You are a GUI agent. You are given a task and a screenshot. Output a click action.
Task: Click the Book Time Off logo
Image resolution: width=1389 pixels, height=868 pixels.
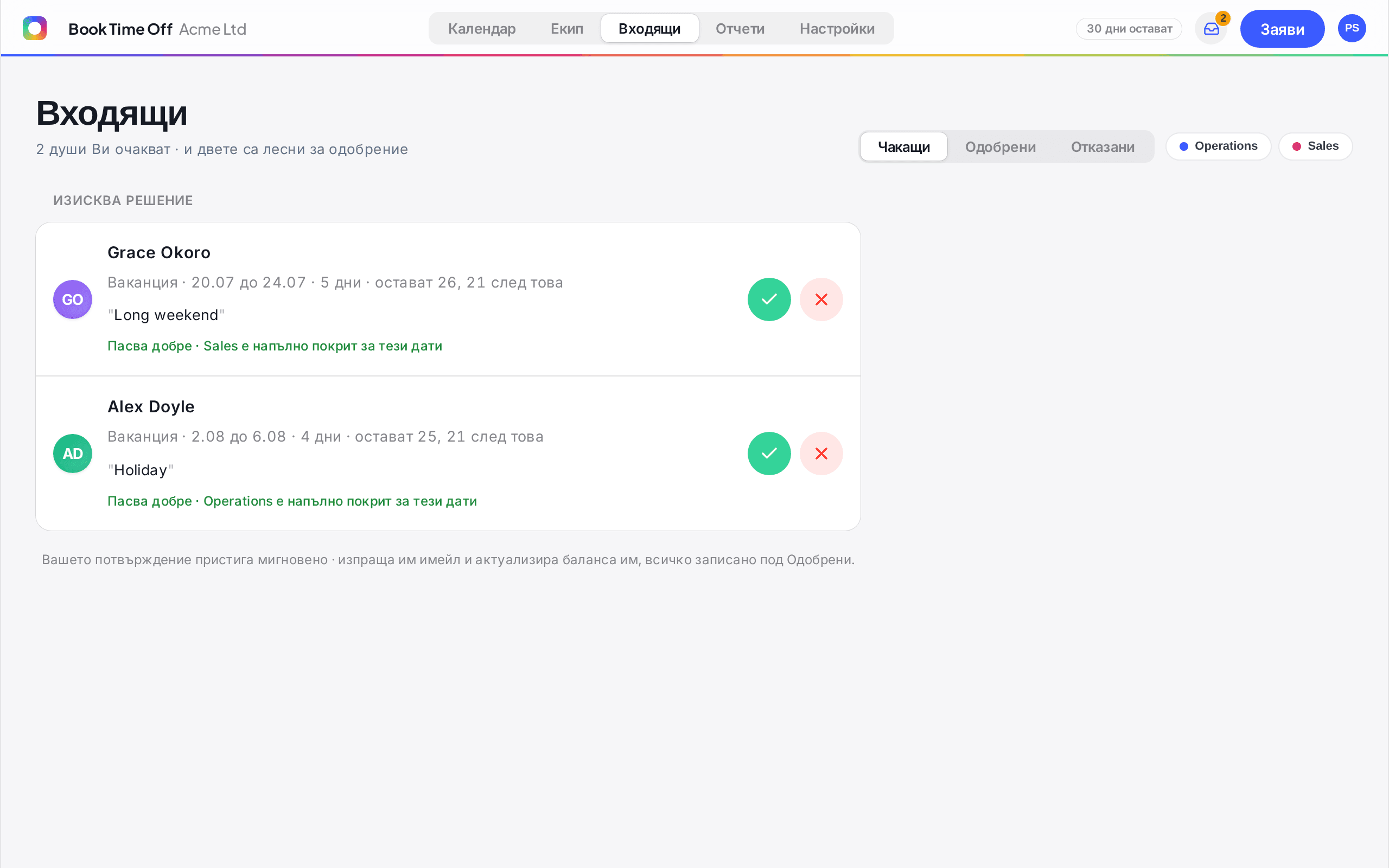tap(34, 28)
